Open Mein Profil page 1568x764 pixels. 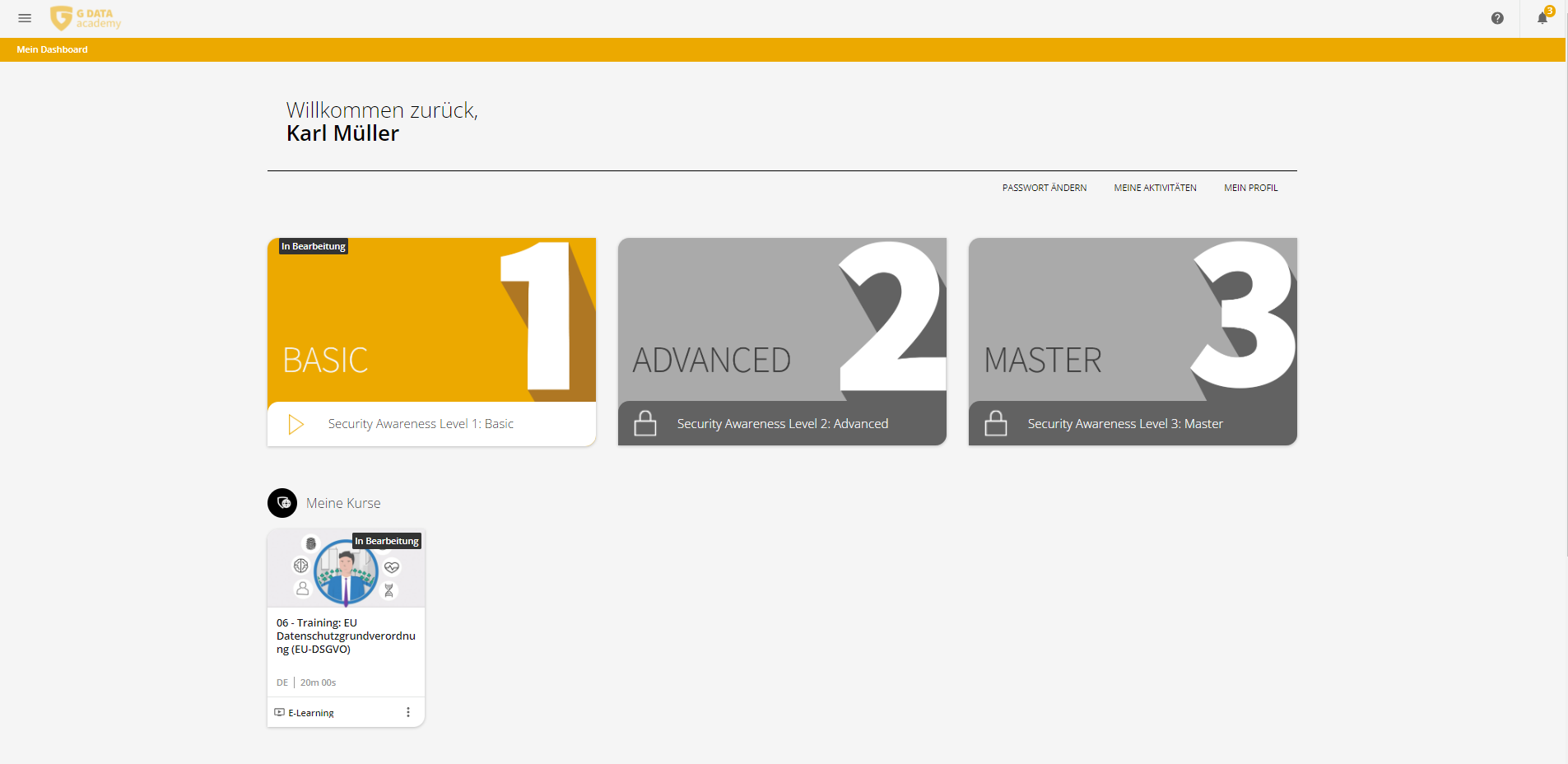click(1250, 188)
